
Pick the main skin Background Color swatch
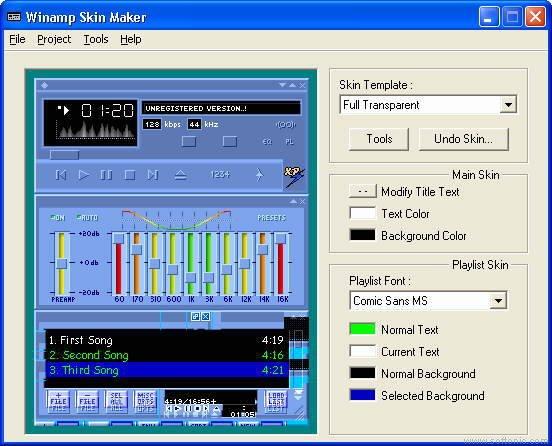point(363,235)
